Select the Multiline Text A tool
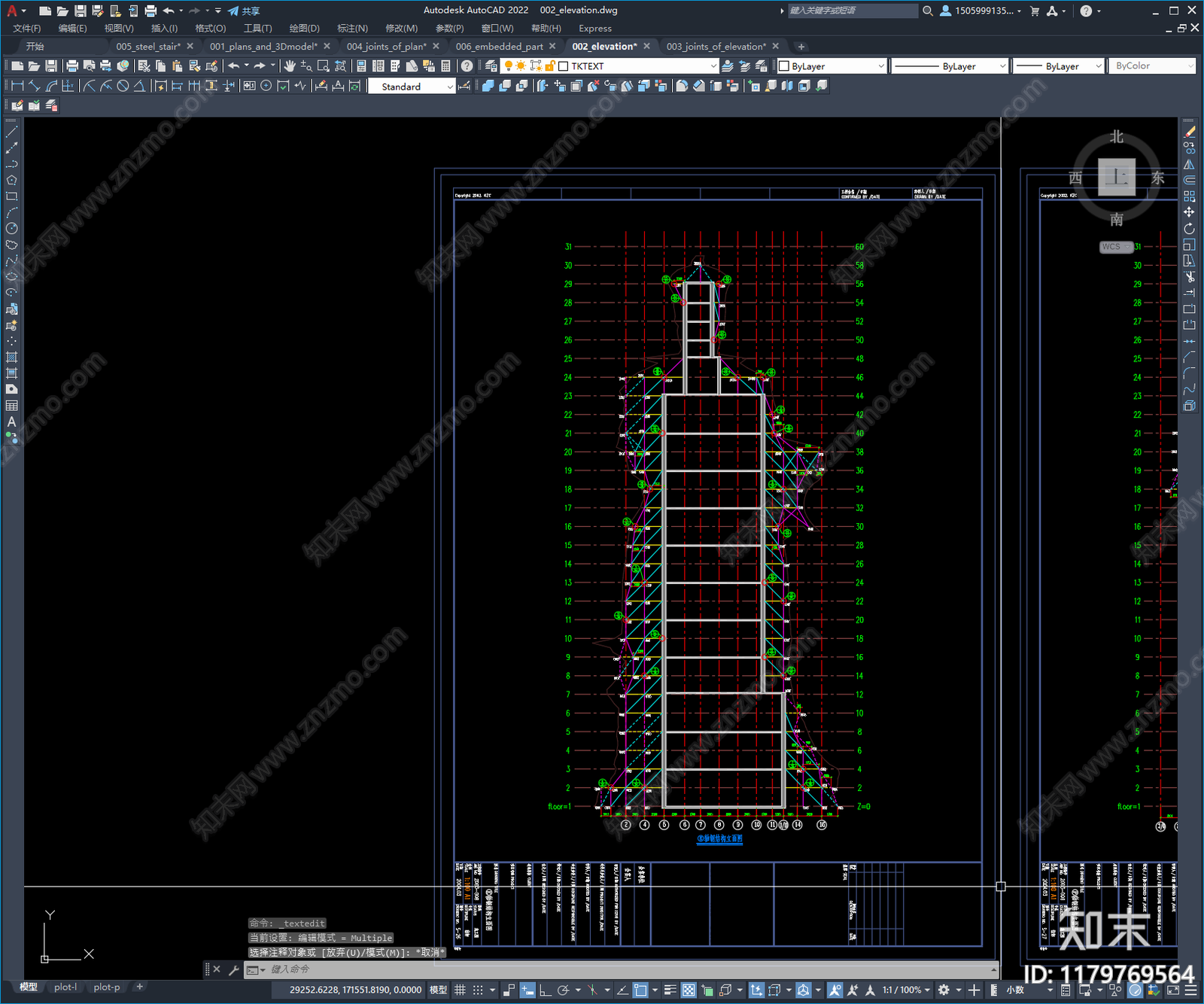Screen dimensions: 1204x1004 (x=11, y=422)
